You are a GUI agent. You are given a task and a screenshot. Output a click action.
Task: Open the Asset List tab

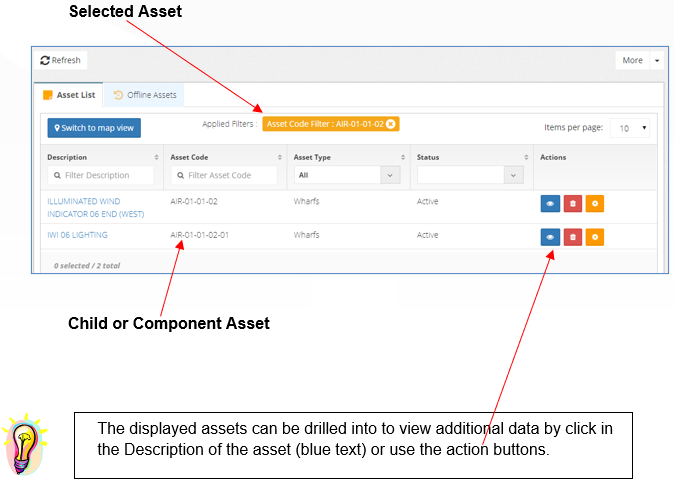[x=69, y=95]
